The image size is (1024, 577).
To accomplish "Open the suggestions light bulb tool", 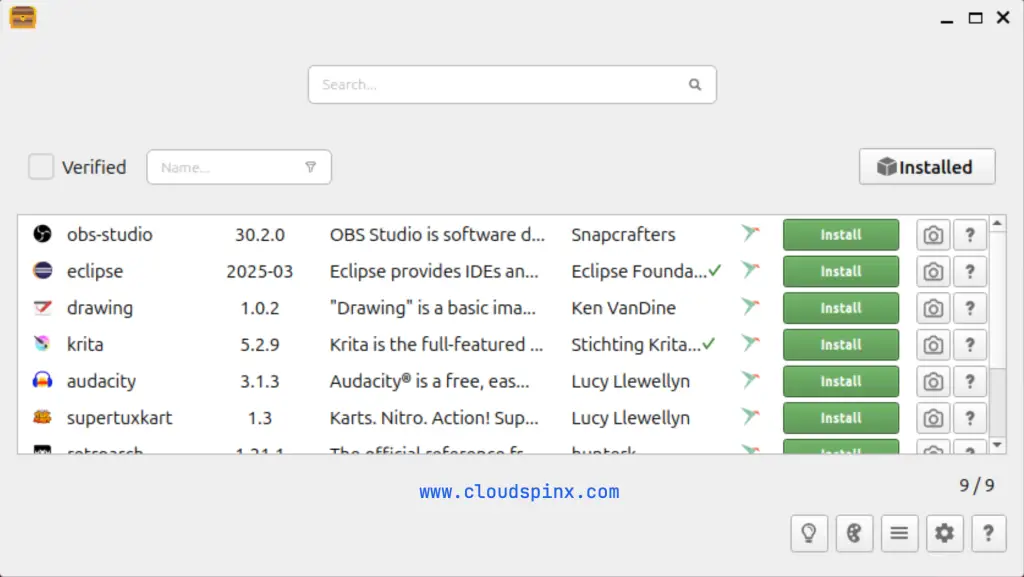I will pos(809,533).
